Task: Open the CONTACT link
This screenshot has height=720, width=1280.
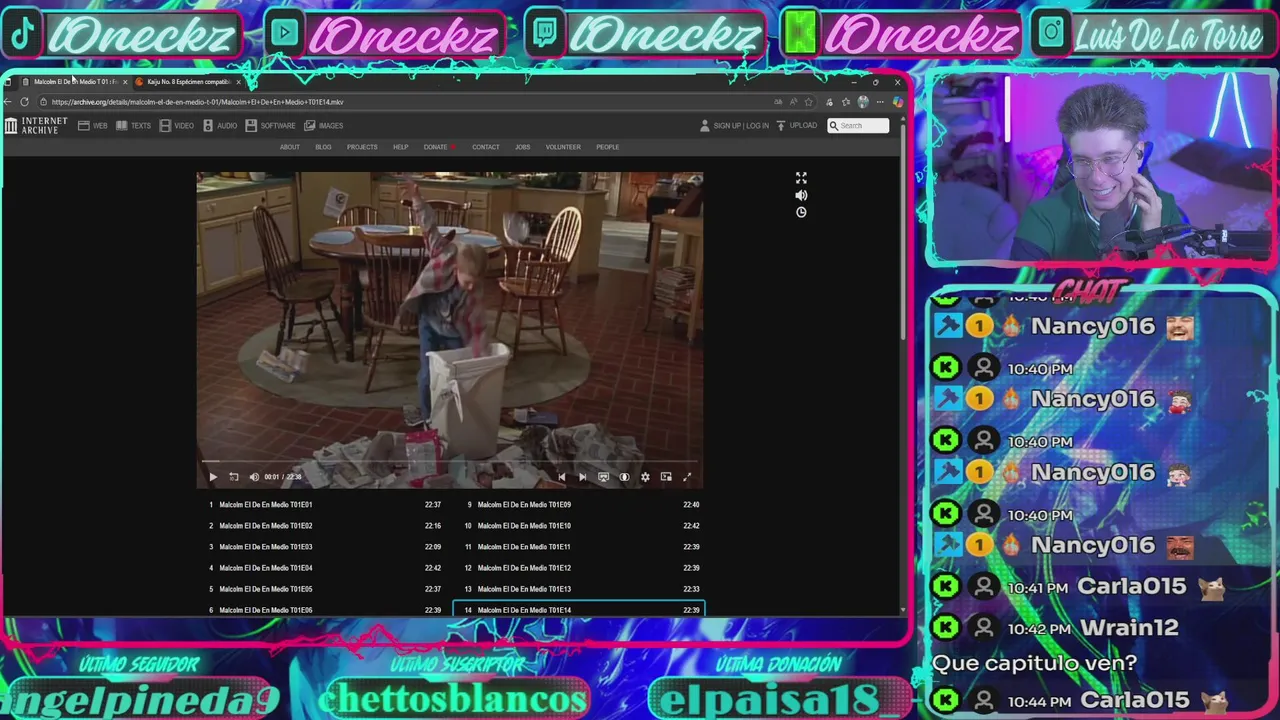Action: [485, 147]
